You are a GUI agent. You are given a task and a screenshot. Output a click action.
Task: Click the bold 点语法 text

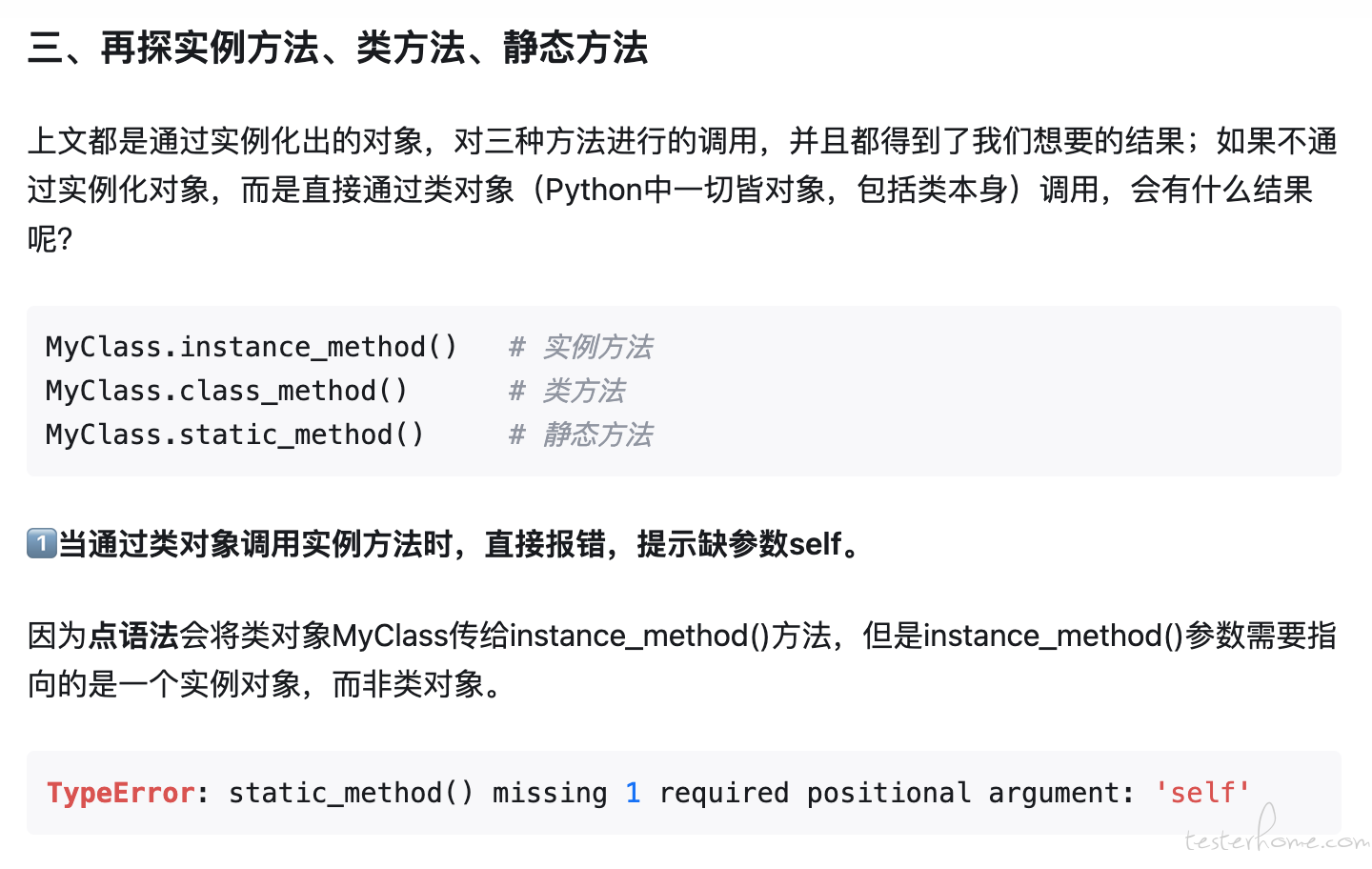133,636
